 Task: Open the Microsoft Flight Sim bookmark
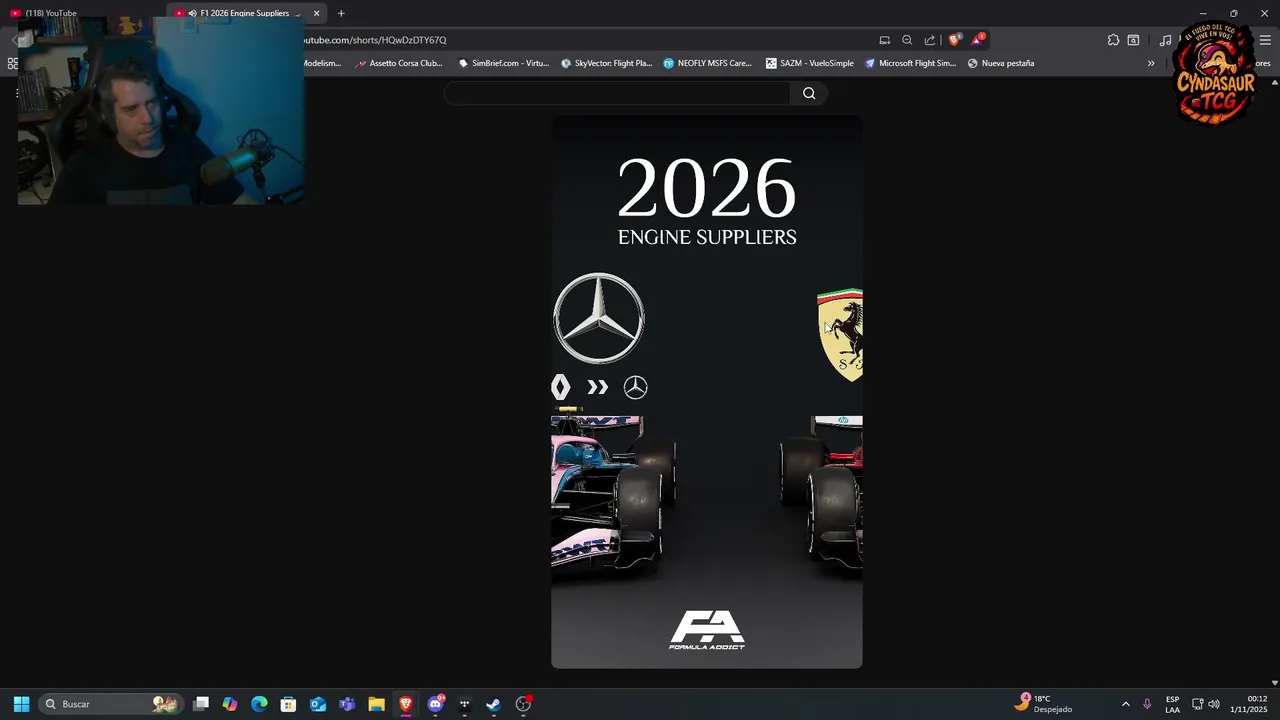[910, 63]
